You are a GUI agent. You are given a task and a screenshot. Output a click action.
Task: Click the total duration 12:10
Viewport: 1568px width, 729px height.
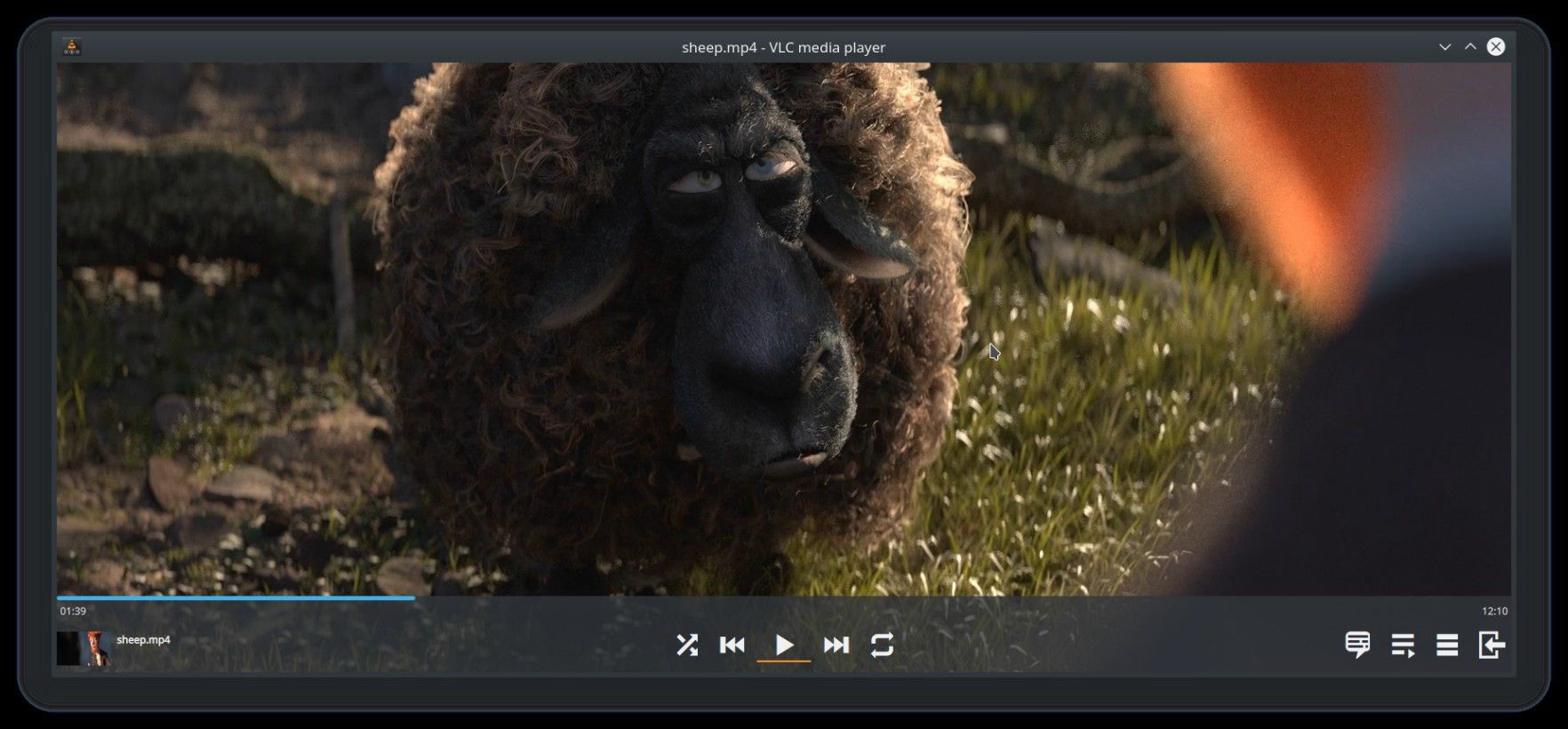click(1494, 611)
